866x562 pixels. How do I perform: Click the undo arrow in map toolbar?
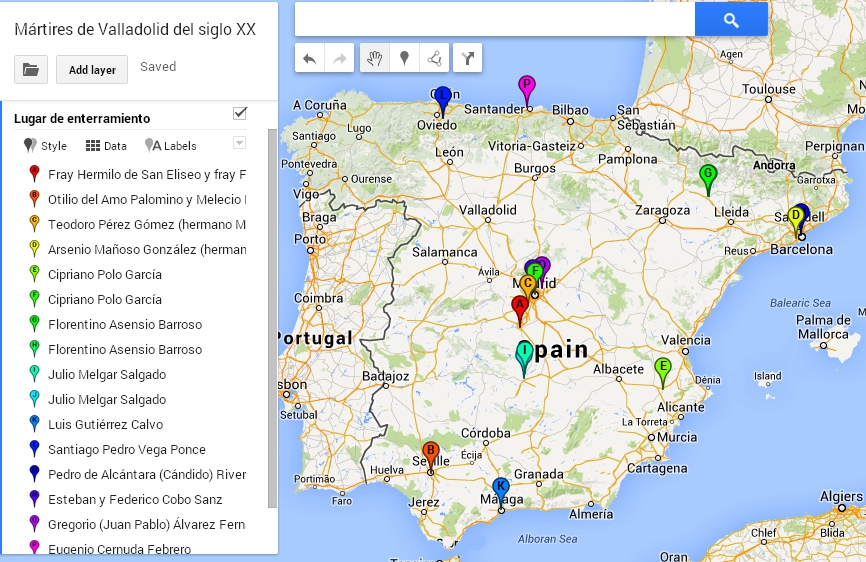pyautogui.click(x=310, y=59)
